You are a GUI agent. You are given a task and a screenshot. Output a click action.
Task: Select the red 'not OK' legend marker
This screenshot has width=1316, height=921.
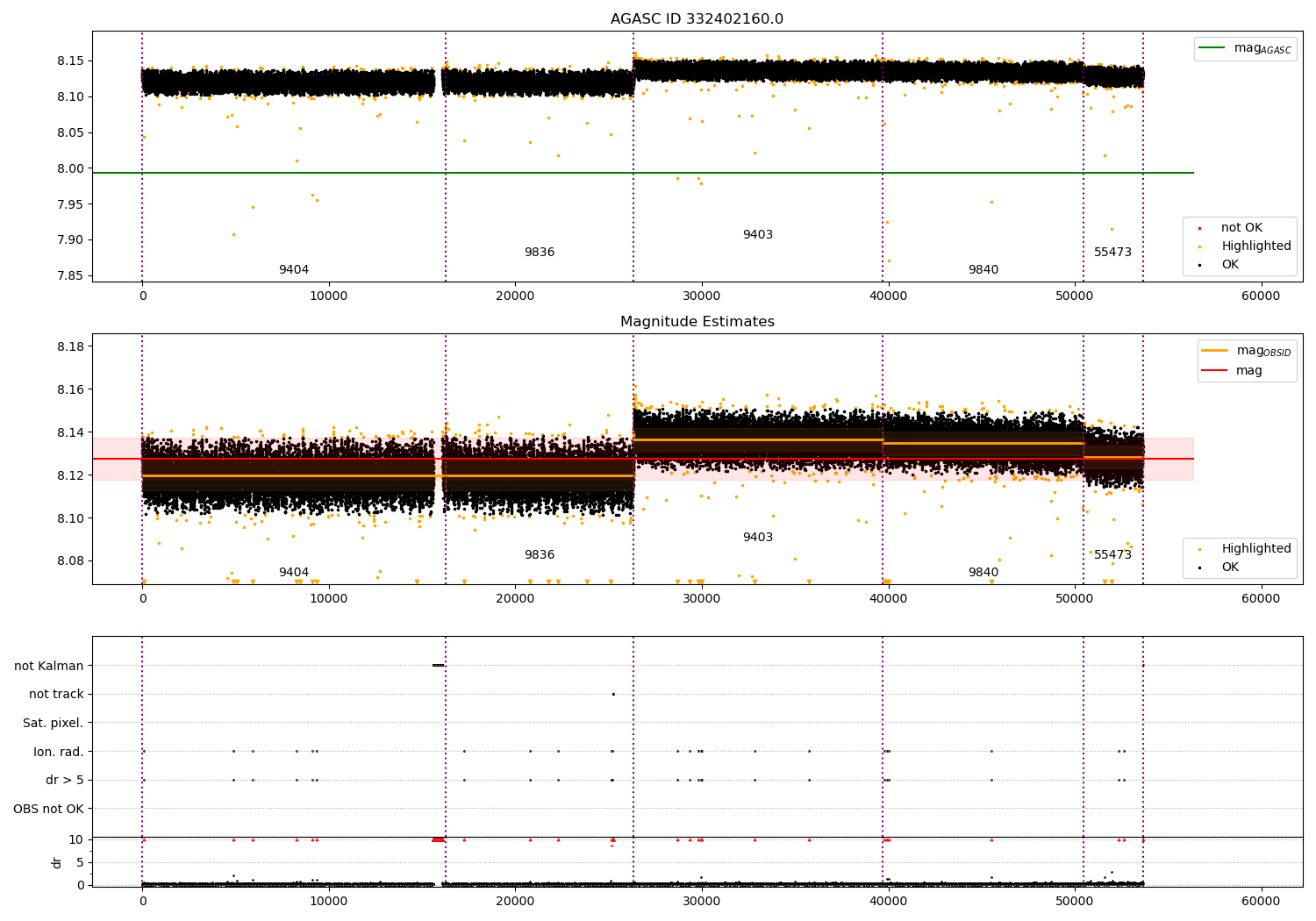pyautogui.click(x=1199, y=228)
